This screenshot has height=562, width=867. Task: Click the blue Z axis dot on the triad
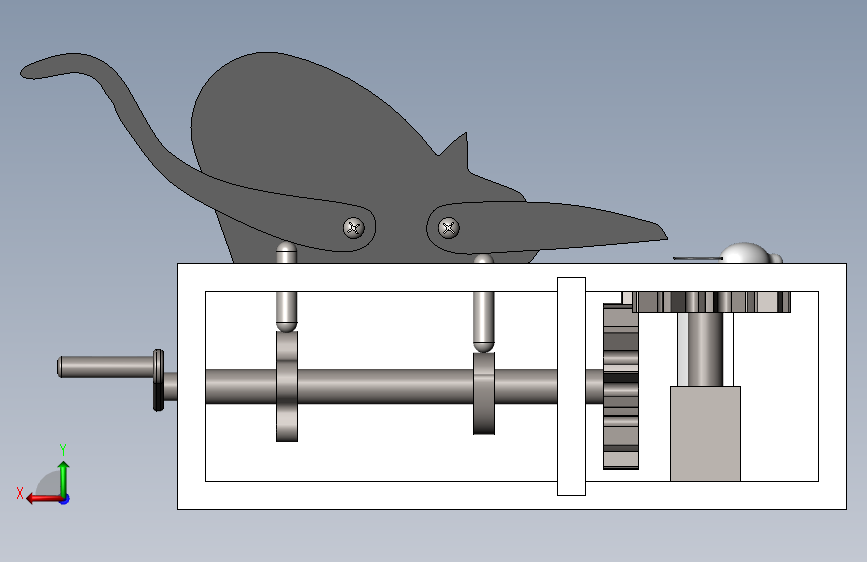(65, 499)
